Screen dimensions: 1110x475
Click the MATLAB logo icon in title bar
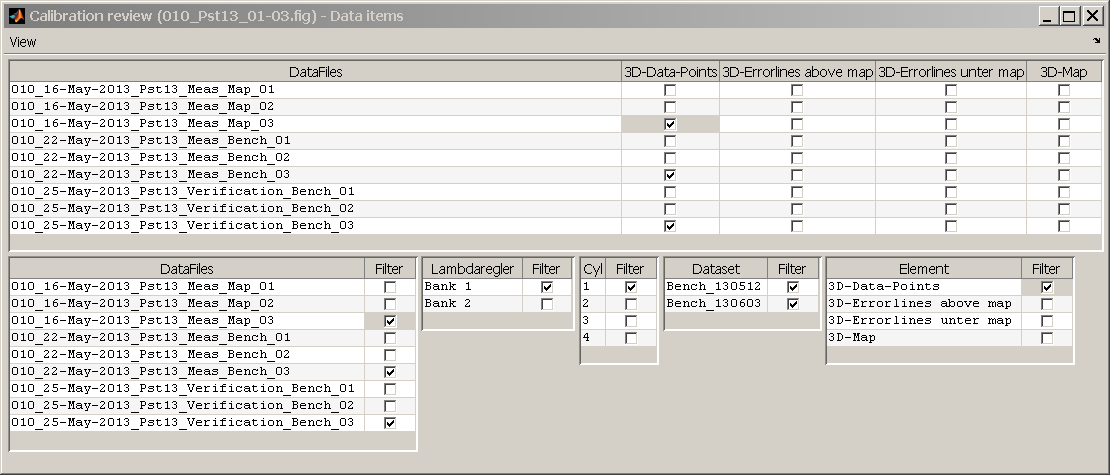coord(16,16)
